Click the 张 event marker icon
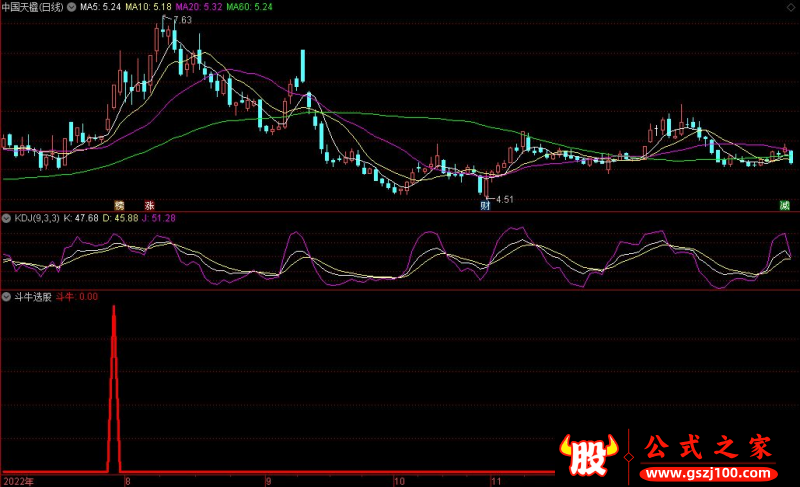 (x=149, y=205)
